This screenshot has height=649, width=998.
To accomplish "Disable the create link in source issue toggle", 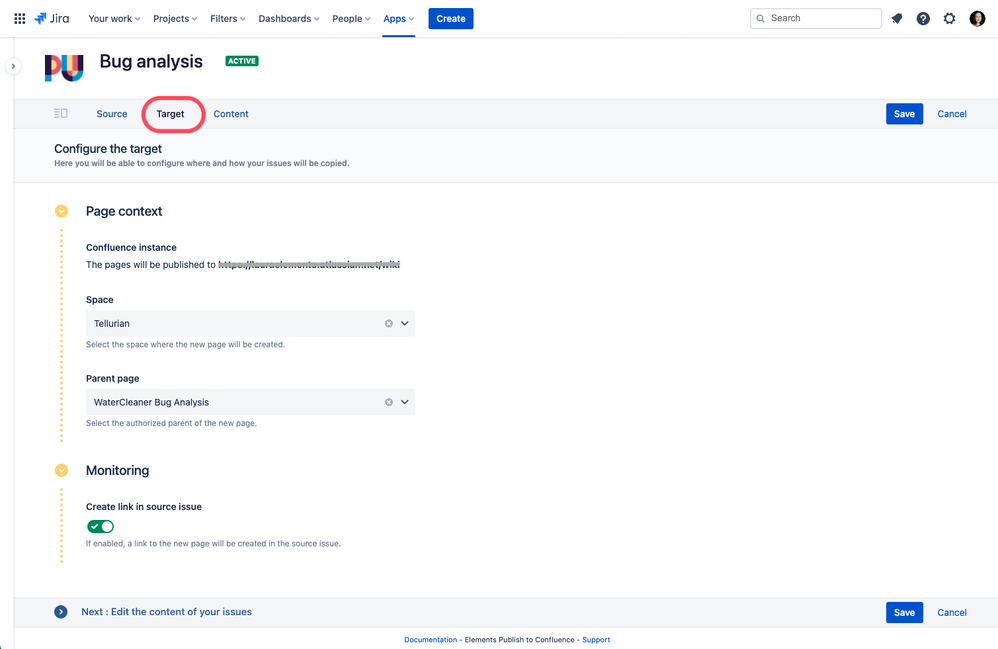I will click(x=100, y=526).
